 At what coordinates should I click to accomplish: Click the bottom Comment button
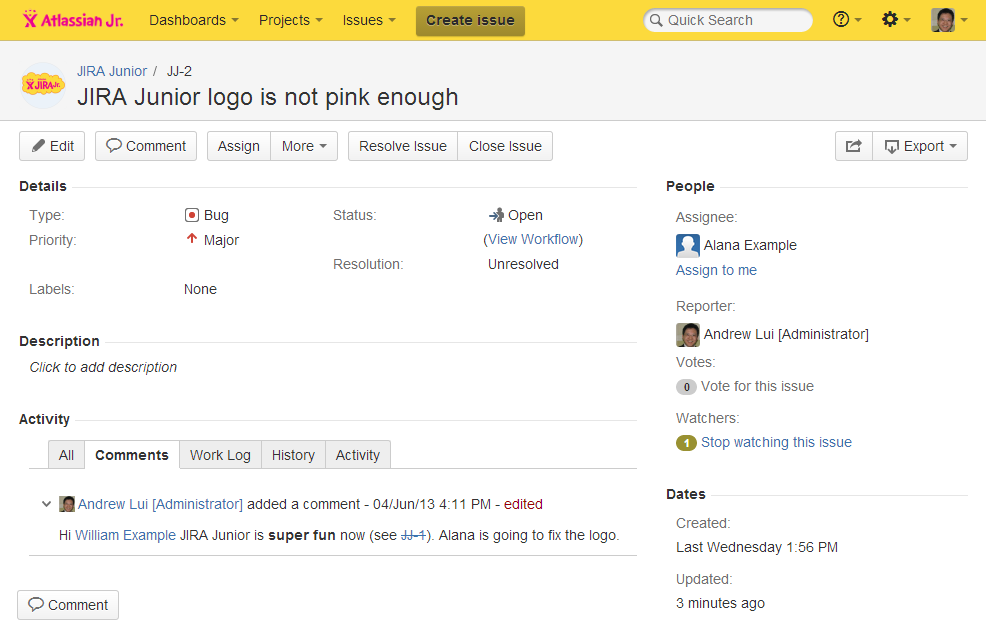(68, 604)
